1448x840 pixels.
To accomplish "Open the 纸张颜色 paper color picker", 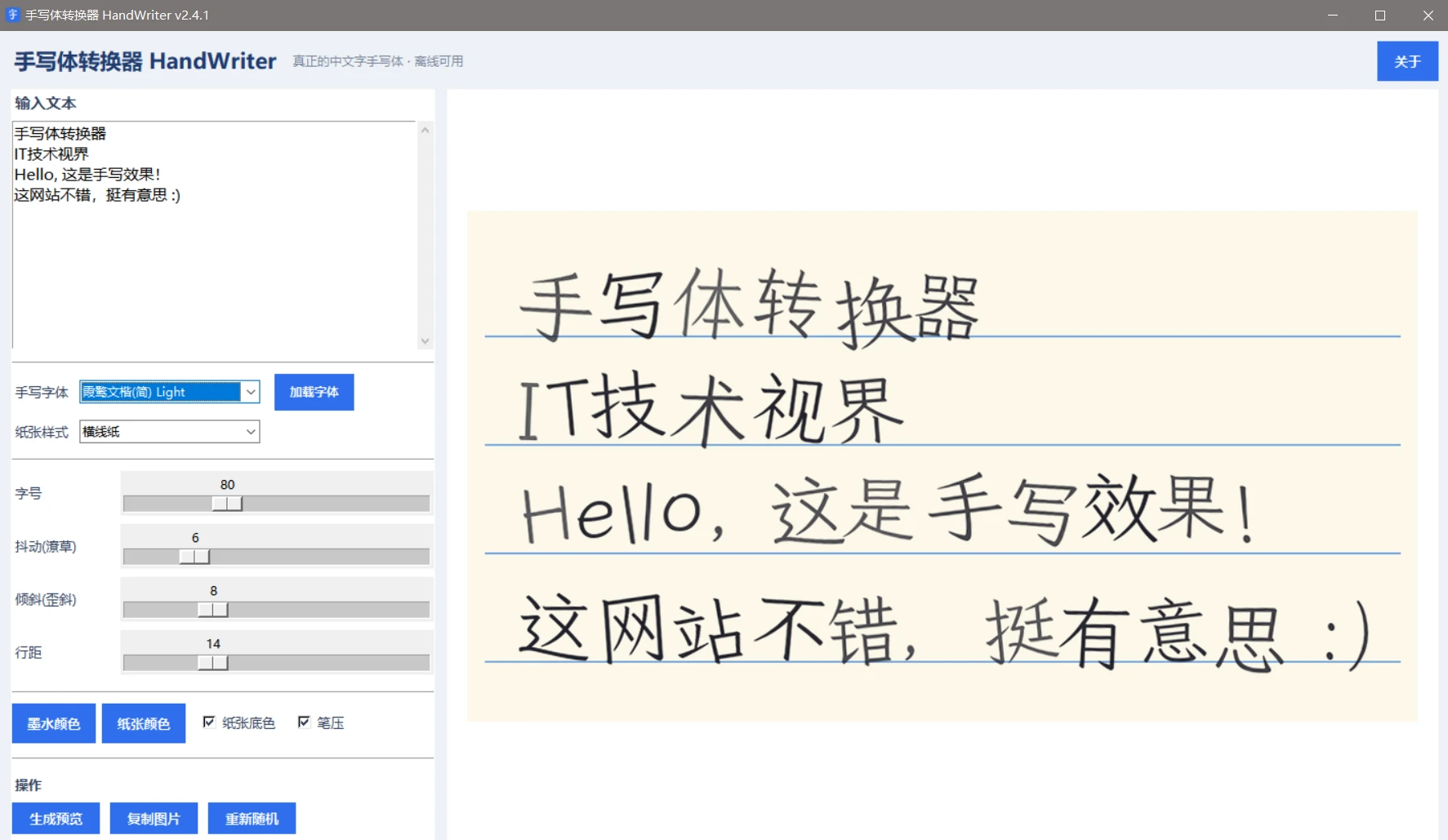I will point(144,723).
